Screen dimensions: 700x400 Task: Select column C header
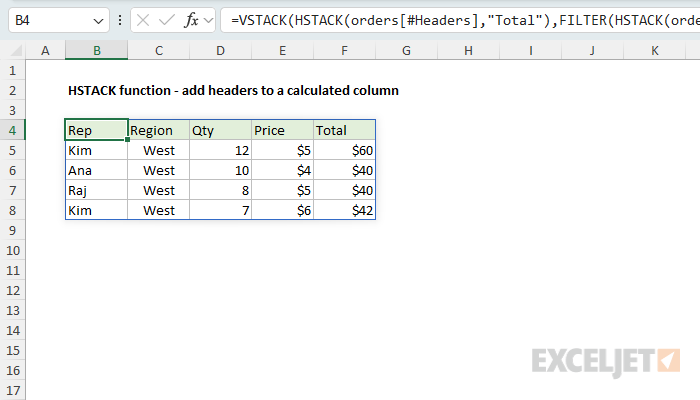point(158,51)
